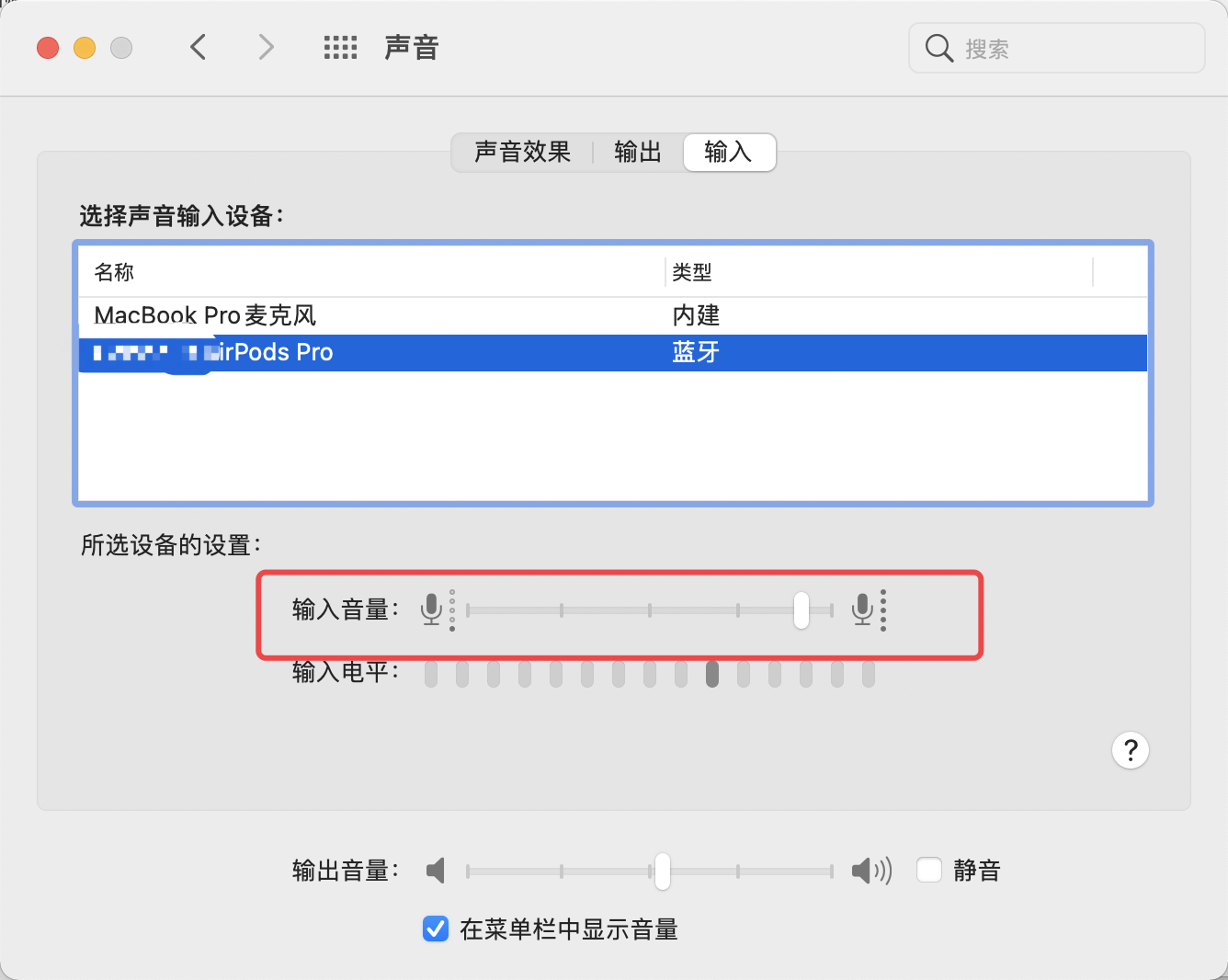
Task: Open help with the question mark button
Action: pyautogui.click(x=1131, y=750)
